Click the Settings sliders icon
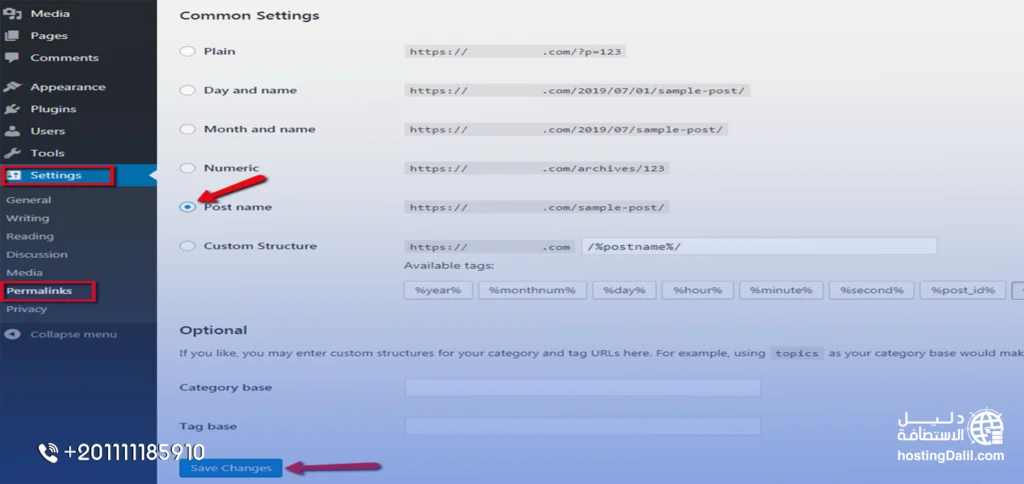 [x=14, y=176]
